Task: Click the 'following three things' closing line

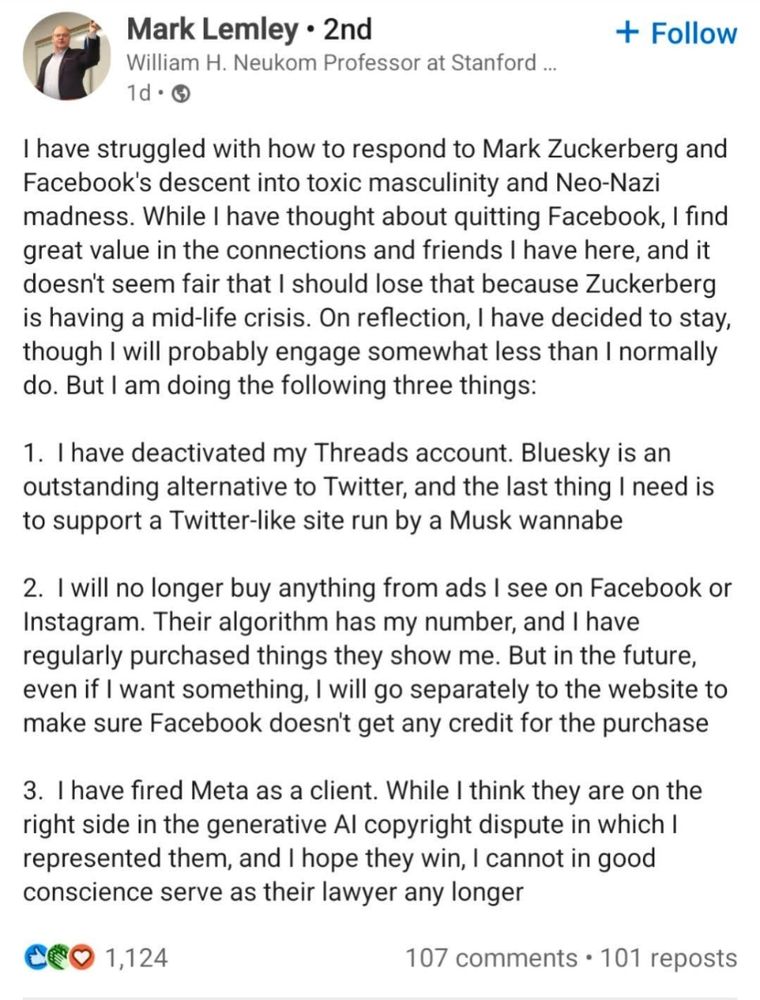Action: (279, 385)
